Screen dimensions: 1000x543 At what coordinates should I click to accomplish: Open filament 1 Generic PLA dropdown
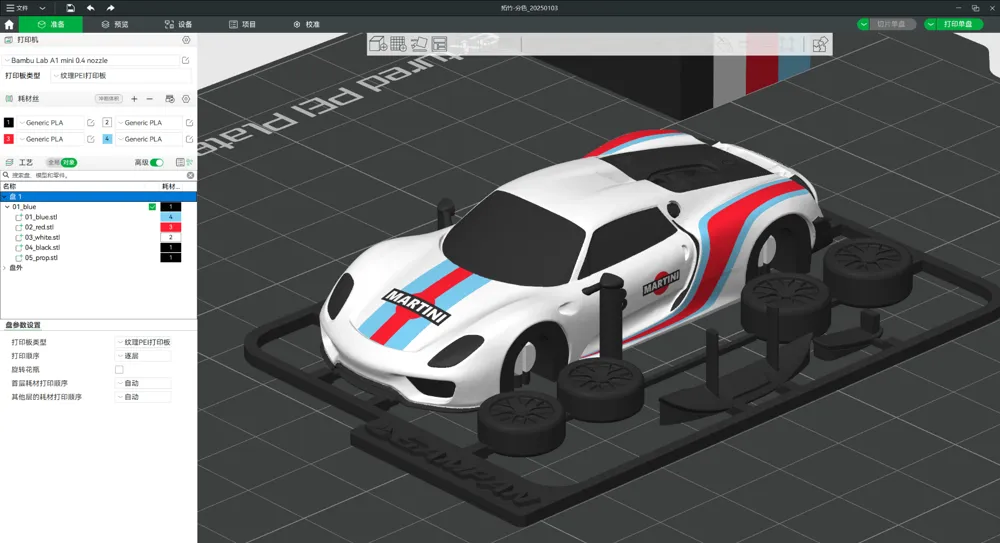point(50,123)
